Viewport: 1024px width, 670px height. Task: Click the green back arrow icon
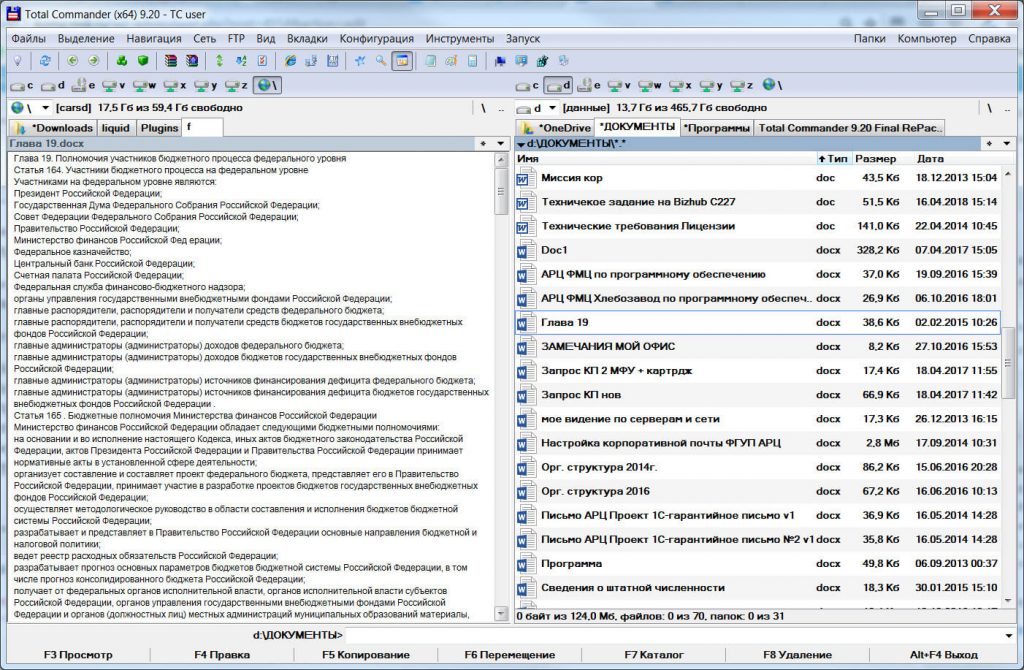pyautogui.click(x=73, y=61)
